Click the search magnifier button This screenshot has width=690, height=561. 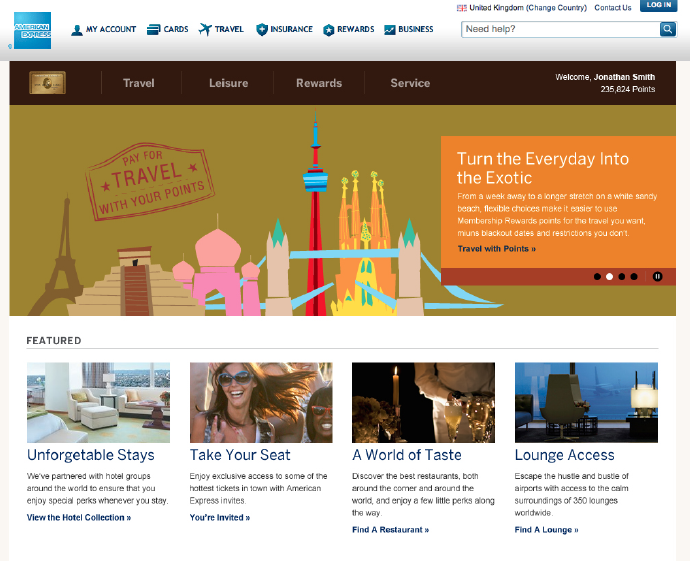point(668,29)
